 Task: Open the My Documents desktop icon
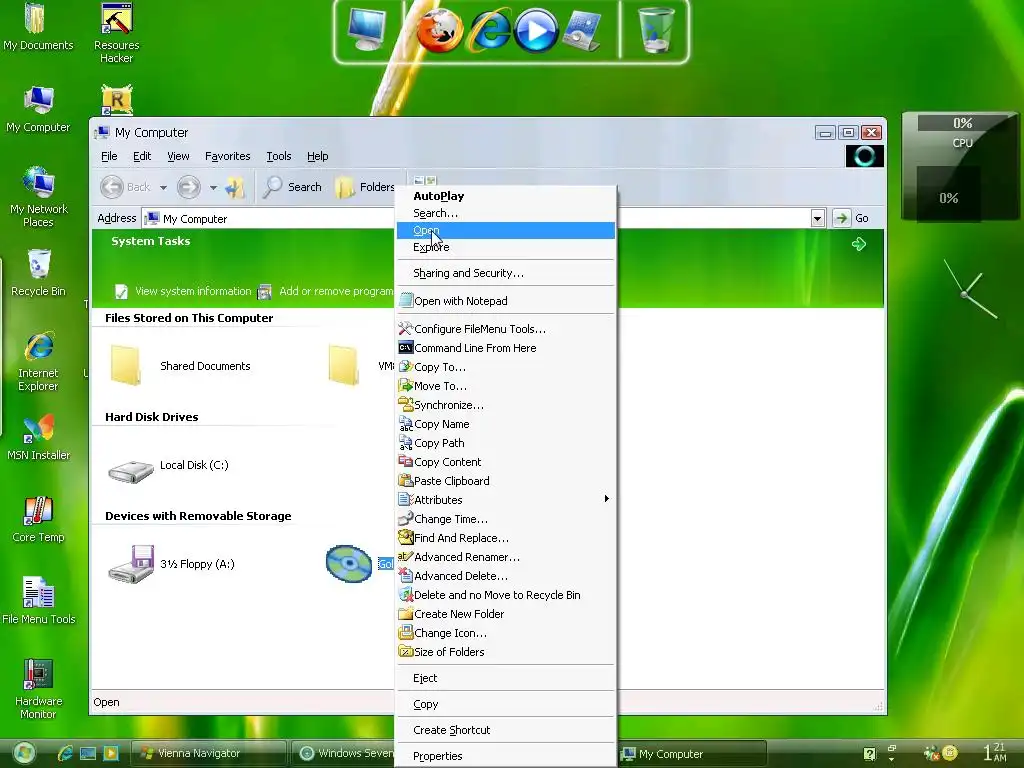pos(38,26)
